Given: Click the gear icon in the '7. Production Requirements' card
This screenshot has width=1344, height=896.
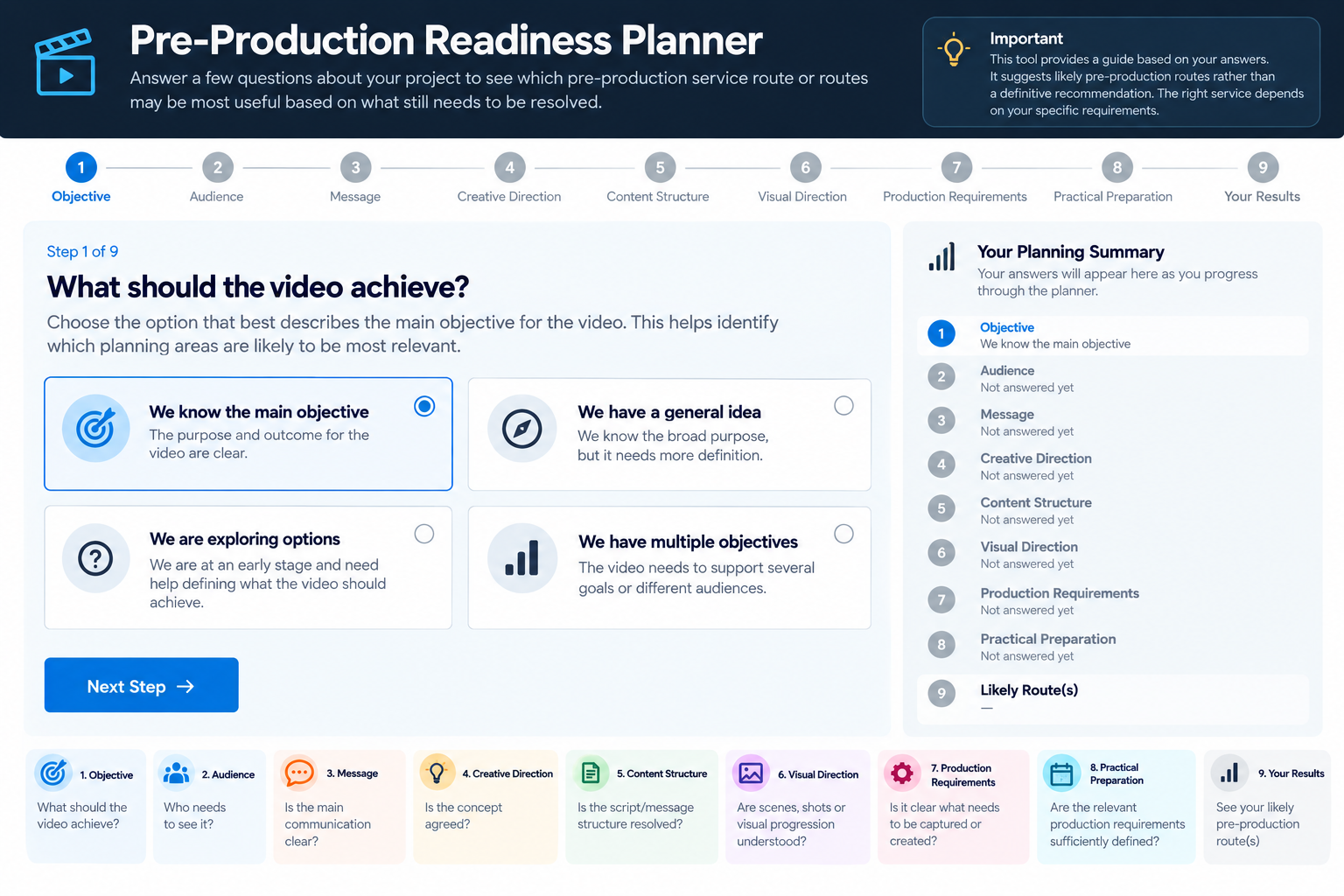Looking at the screenshot, I should click(x=902, y=773).
